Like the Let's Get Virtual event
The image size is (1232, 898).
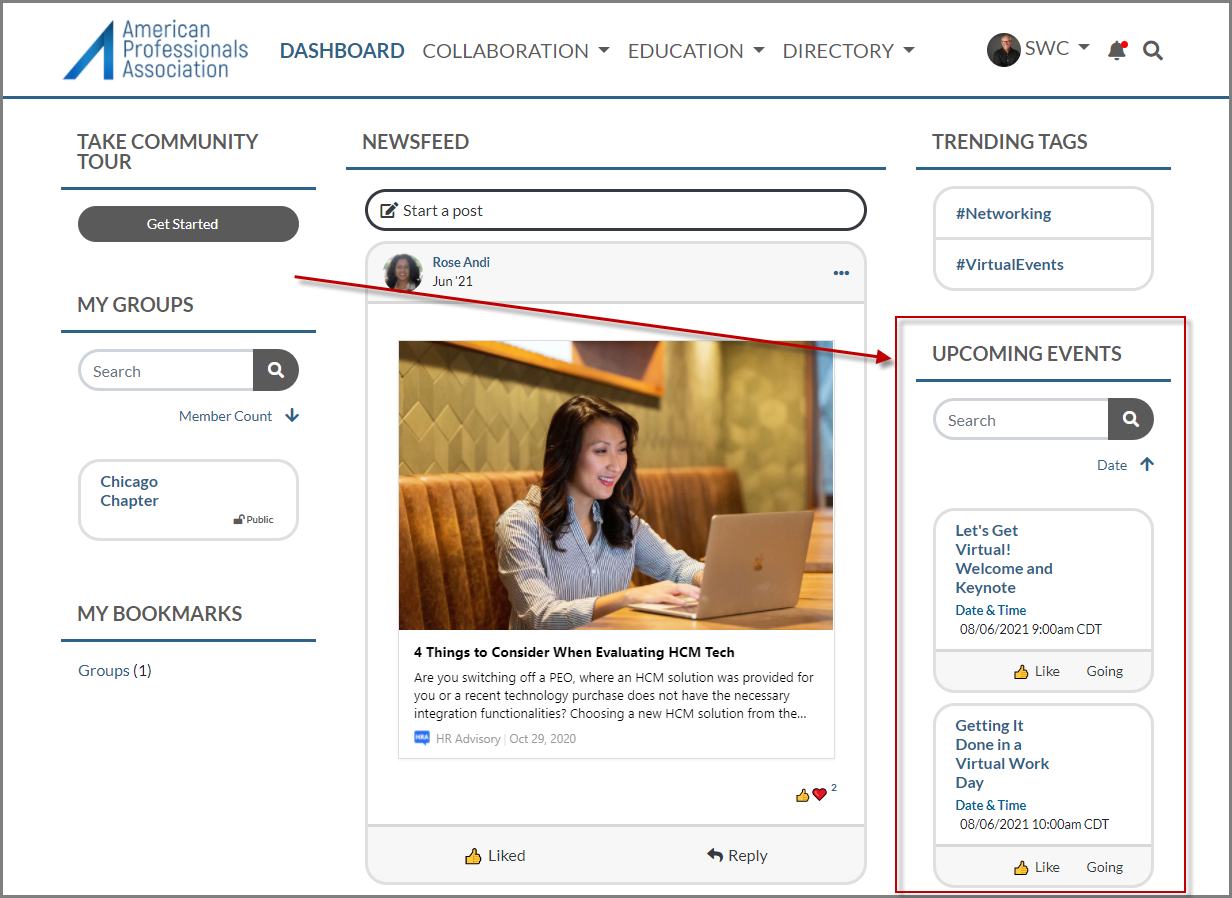[1036, 671]
